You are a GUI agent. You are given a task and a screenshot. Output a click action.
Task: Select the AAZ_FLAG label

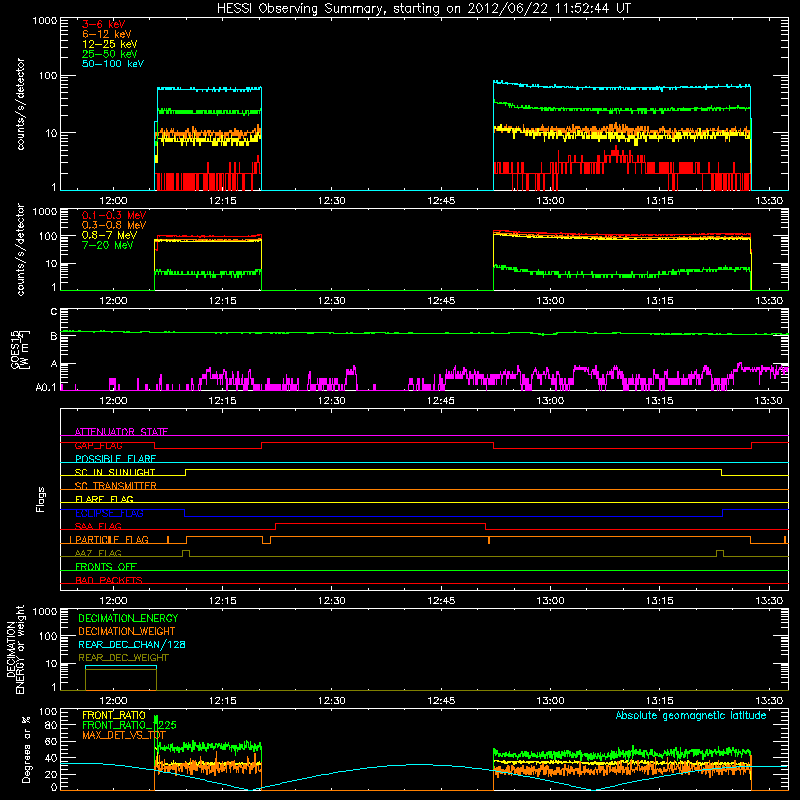pyautogui.click(x=98, y=554)
